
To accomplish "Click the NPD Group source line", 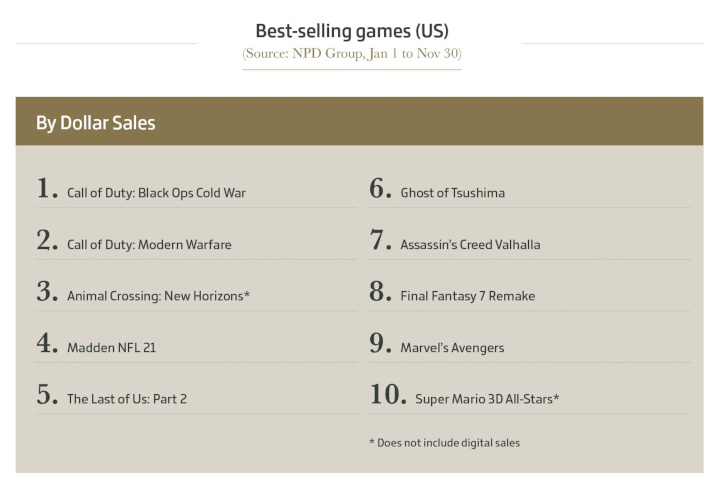I will [x=352, y=53].
